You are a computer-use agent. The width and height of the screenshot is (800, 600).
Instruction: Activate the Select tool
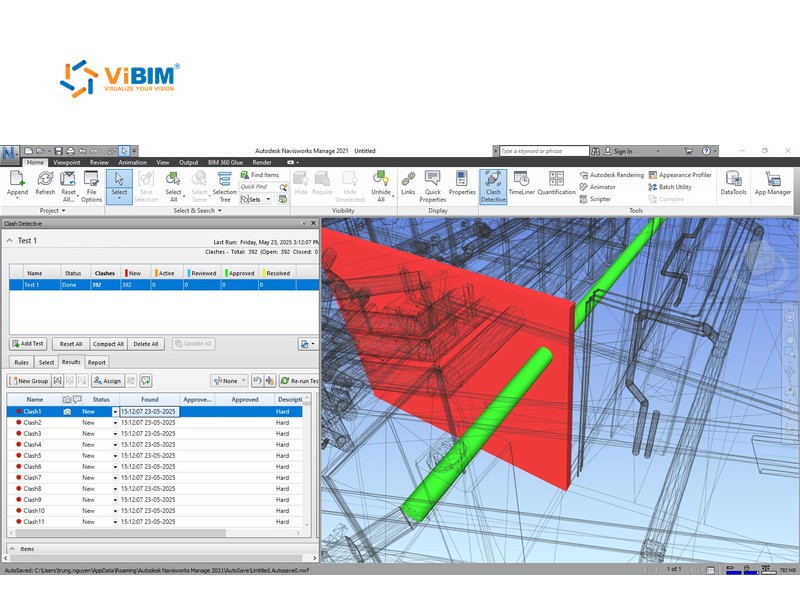(x=119, y=186)
